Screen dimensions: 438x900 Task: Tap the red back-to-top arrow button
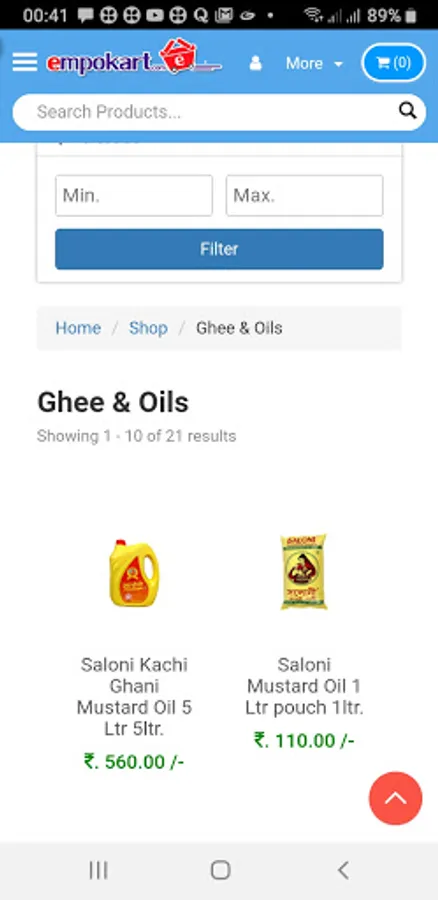coord(396,798)
